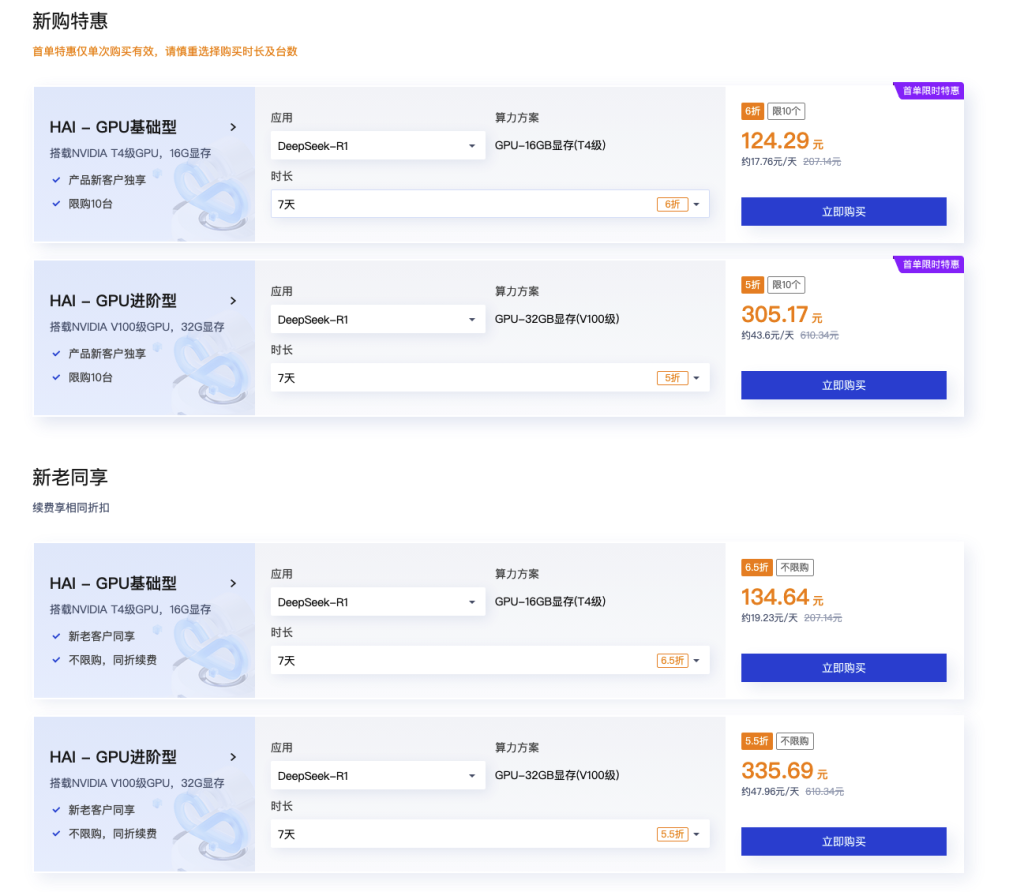This screenshot has height=892, width=1024.
Task: Click the 不限购 tag next to 5.5折
Action: (x=795, y=741)
